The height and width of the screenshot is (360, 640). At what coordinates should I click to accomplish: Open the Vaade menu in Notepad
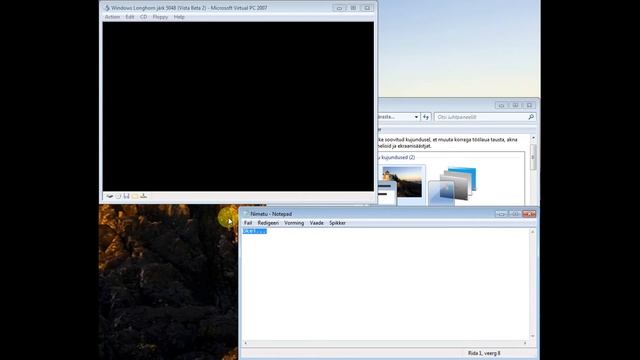316,223
